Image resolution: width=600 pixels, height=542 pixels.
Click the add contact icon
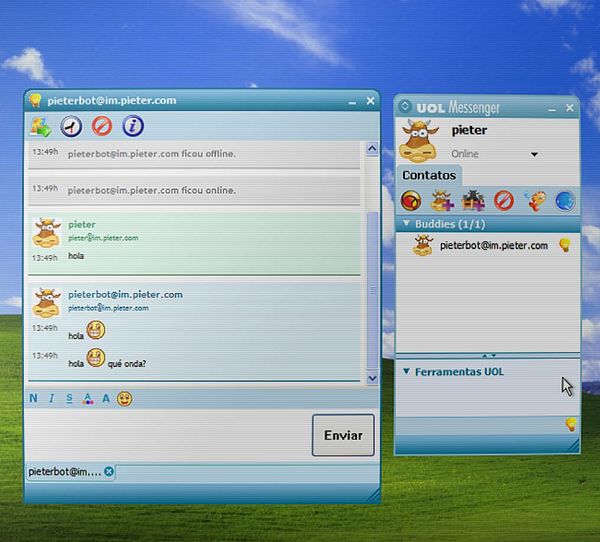tap(442, 201)
